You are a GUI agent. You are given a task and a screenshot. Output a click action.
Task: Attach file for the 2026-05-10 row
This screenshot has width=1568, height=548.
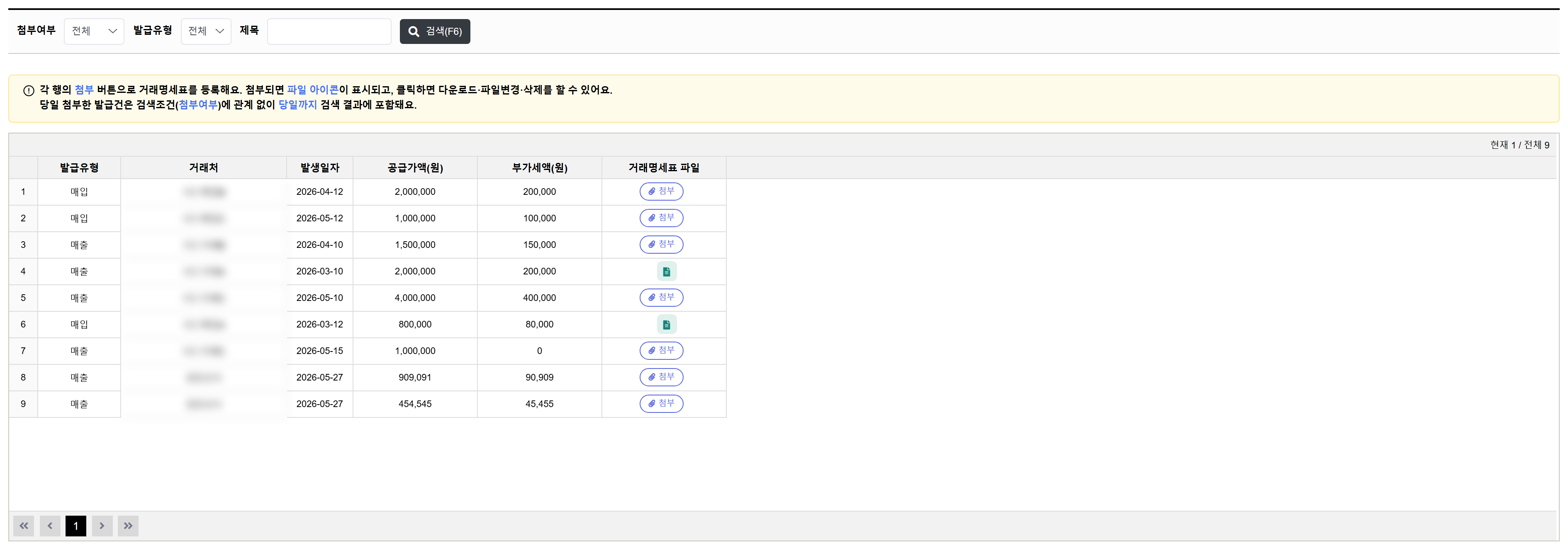point(661,297)
